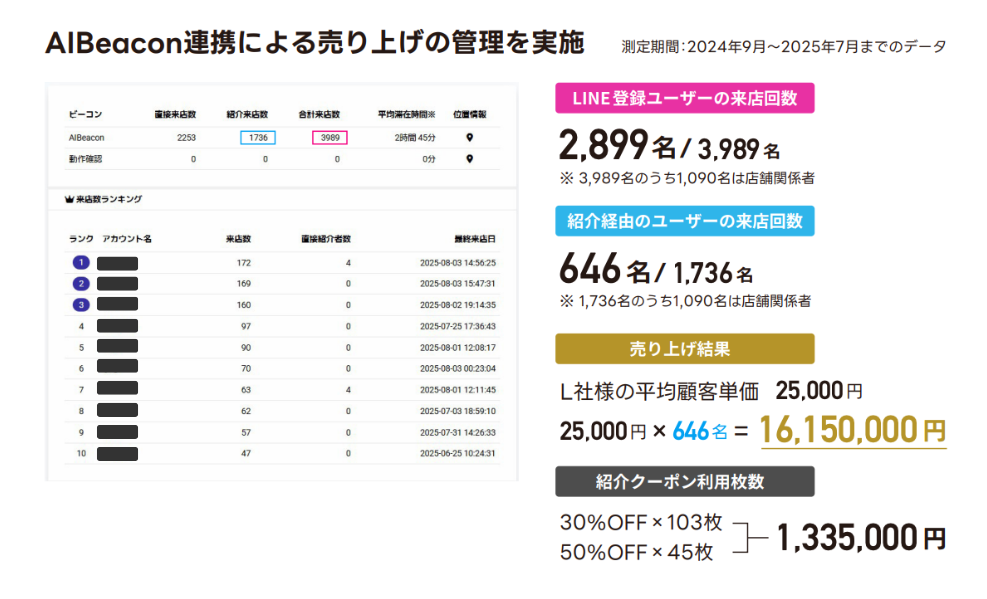Screen dimensions: 987x599
Task: Click the redacted account name at rank 10
Action: (x=117, y=453)
